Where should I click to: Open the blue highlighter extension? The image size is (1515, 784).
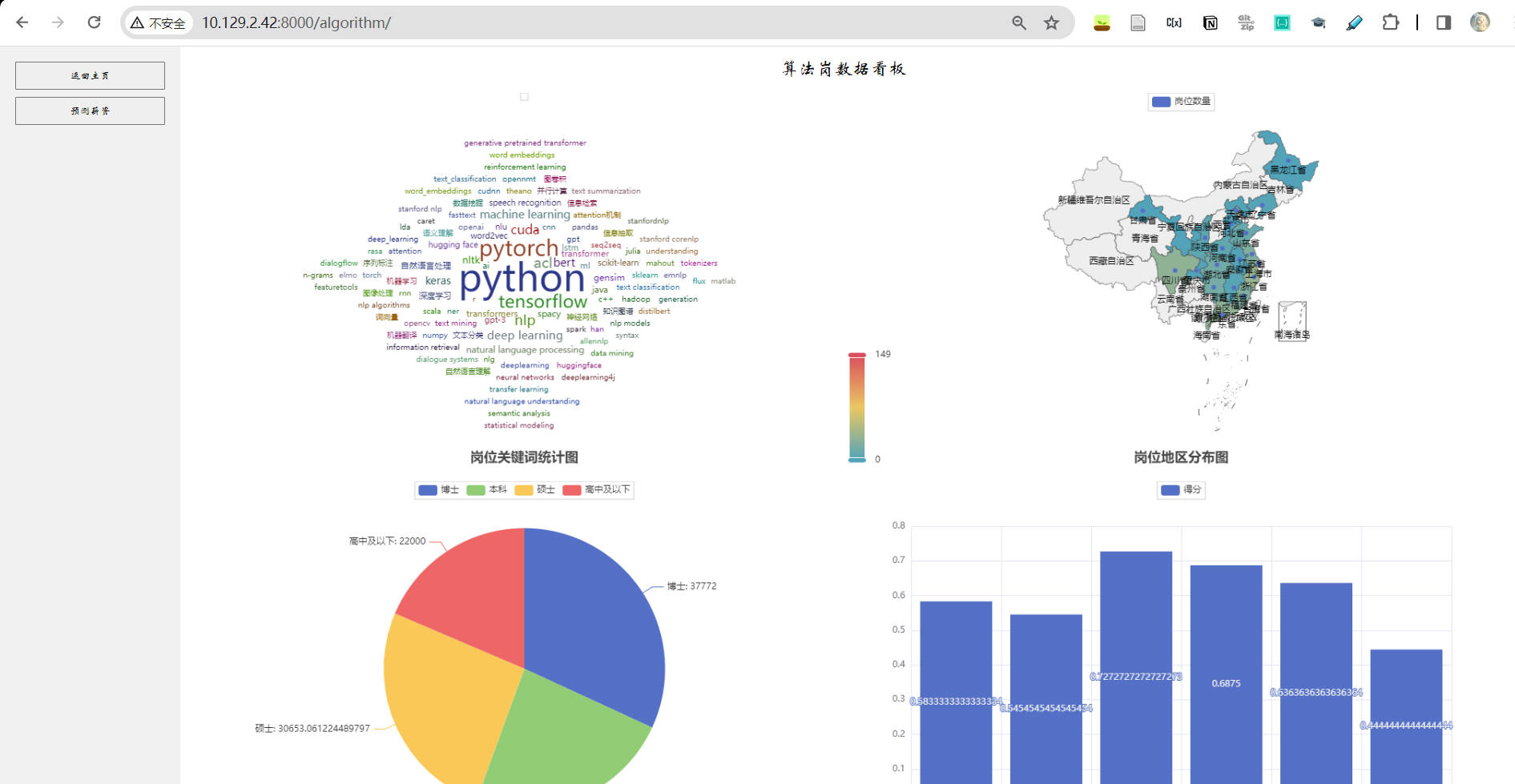[1354, 23]
